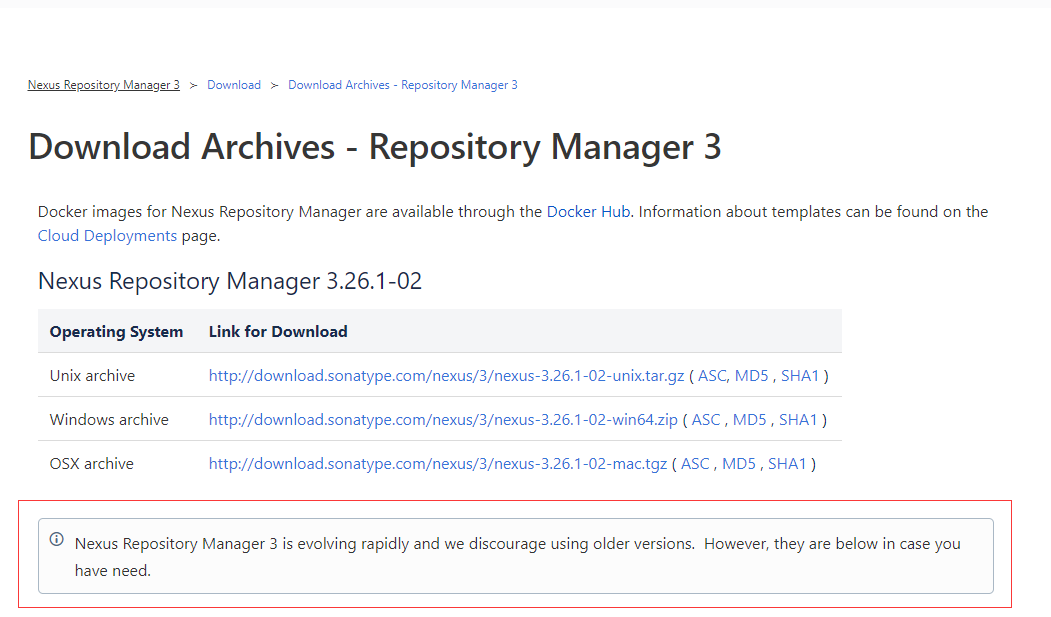The image size is (1051, 617).
Task: Open SHA1 checksum for Unix archive
Action: 800,376
